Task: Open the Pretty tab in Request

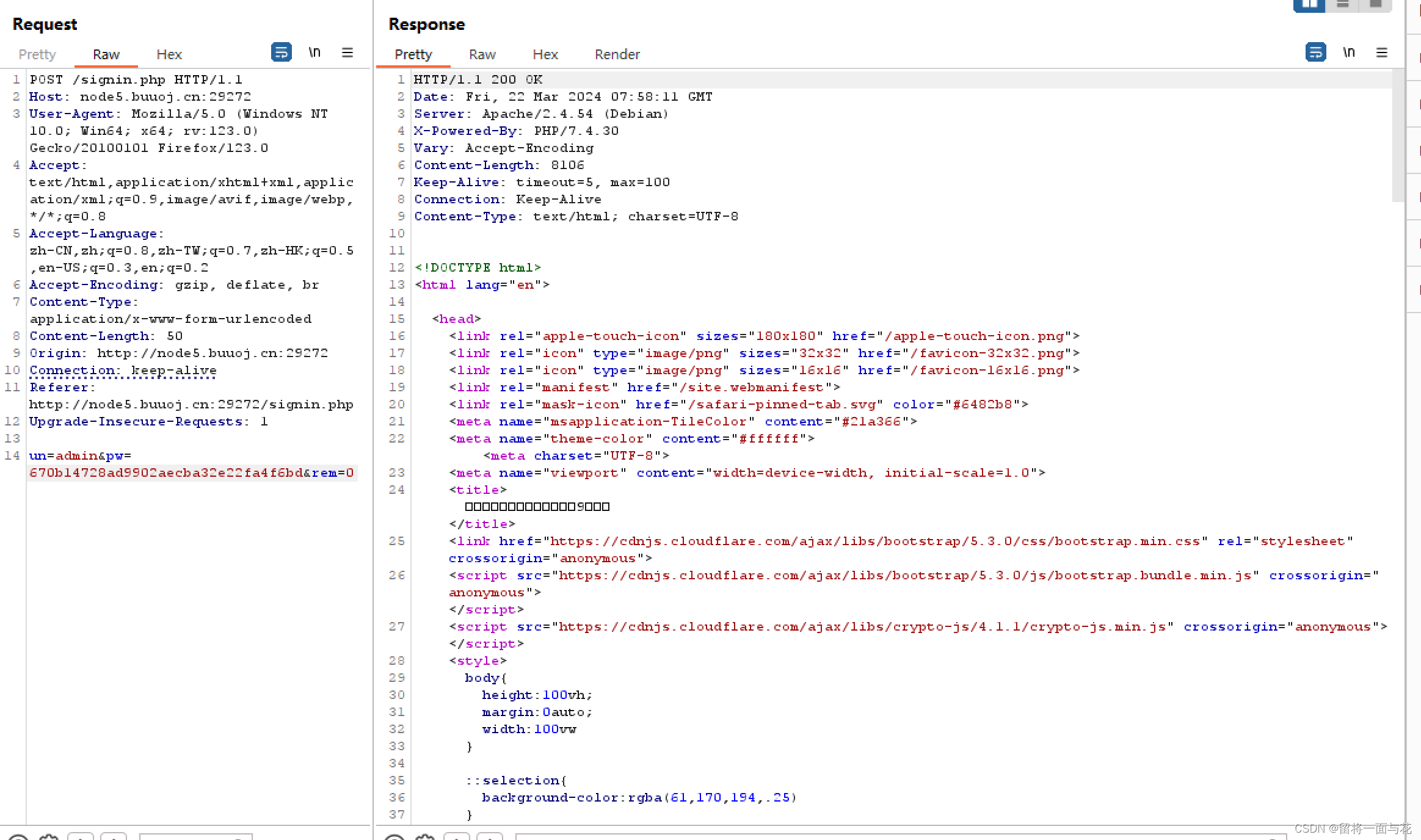Action: click(x=37, y=54)
